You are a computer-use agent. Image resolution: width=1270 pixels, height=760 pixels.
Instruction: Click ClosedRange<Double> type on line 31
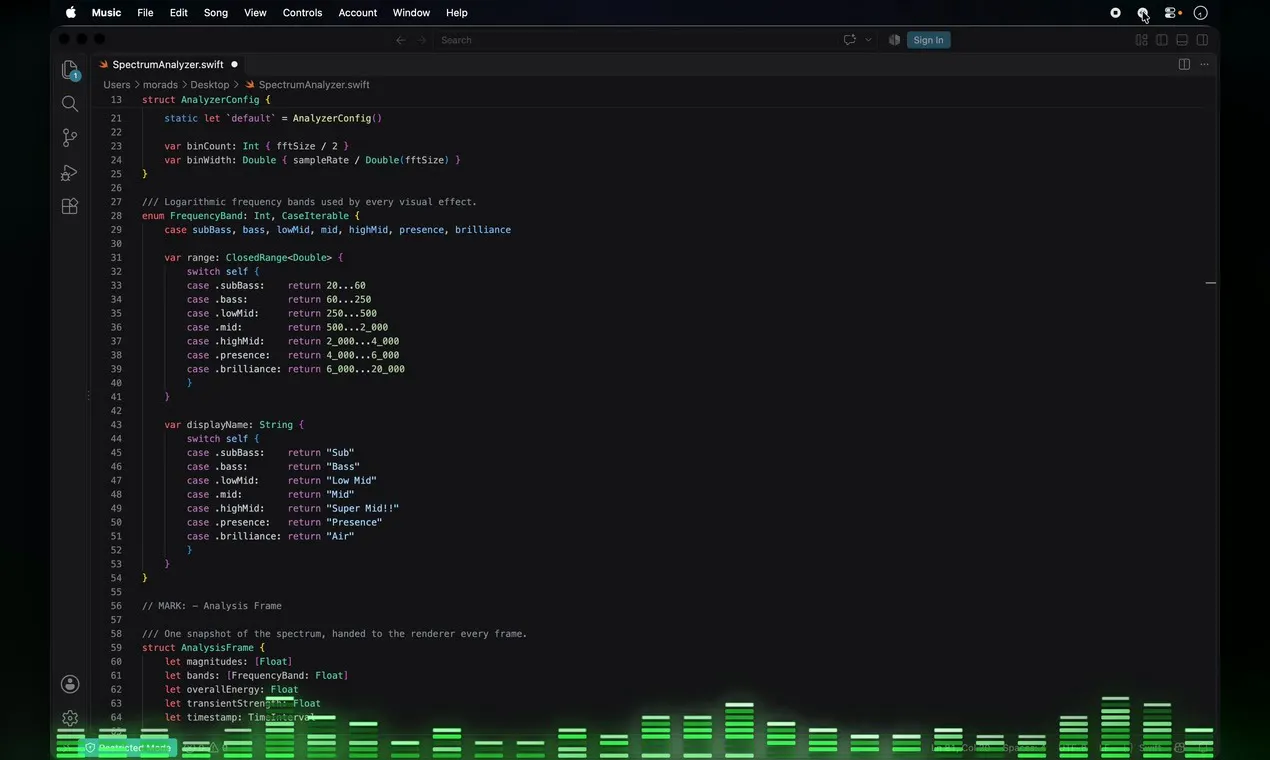click(279, 258)
